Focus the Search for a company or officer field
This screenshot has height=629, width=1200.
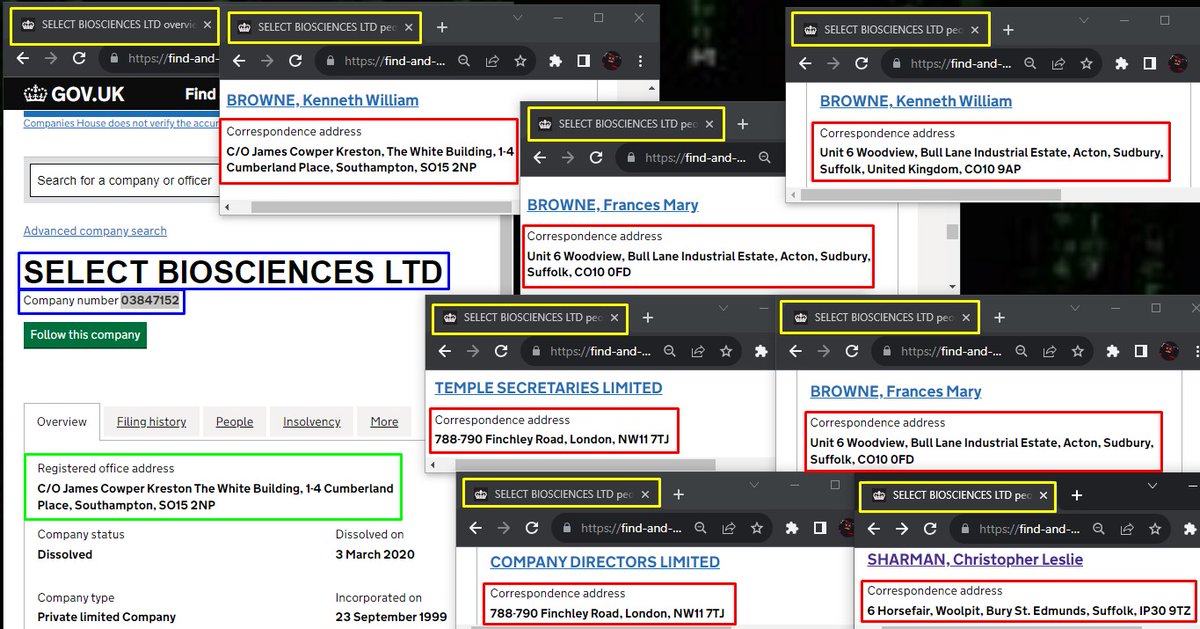(x=125, y=181)
